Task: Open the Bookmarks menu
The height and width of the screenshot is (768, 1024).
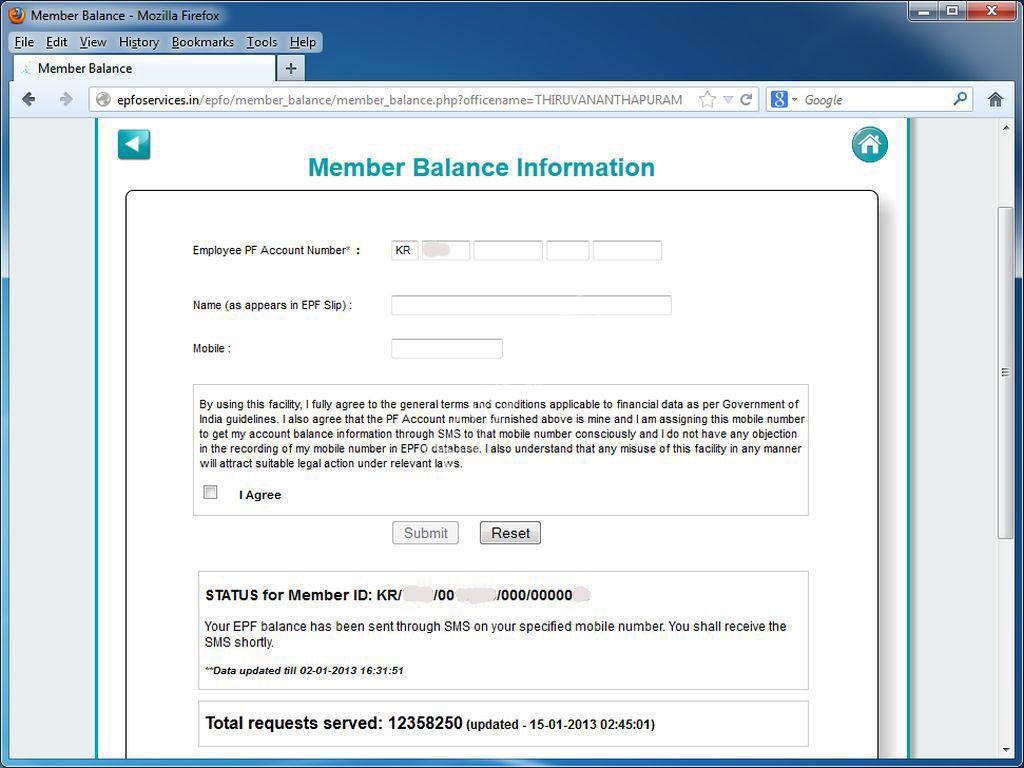Action: click(x=202, y=42)
